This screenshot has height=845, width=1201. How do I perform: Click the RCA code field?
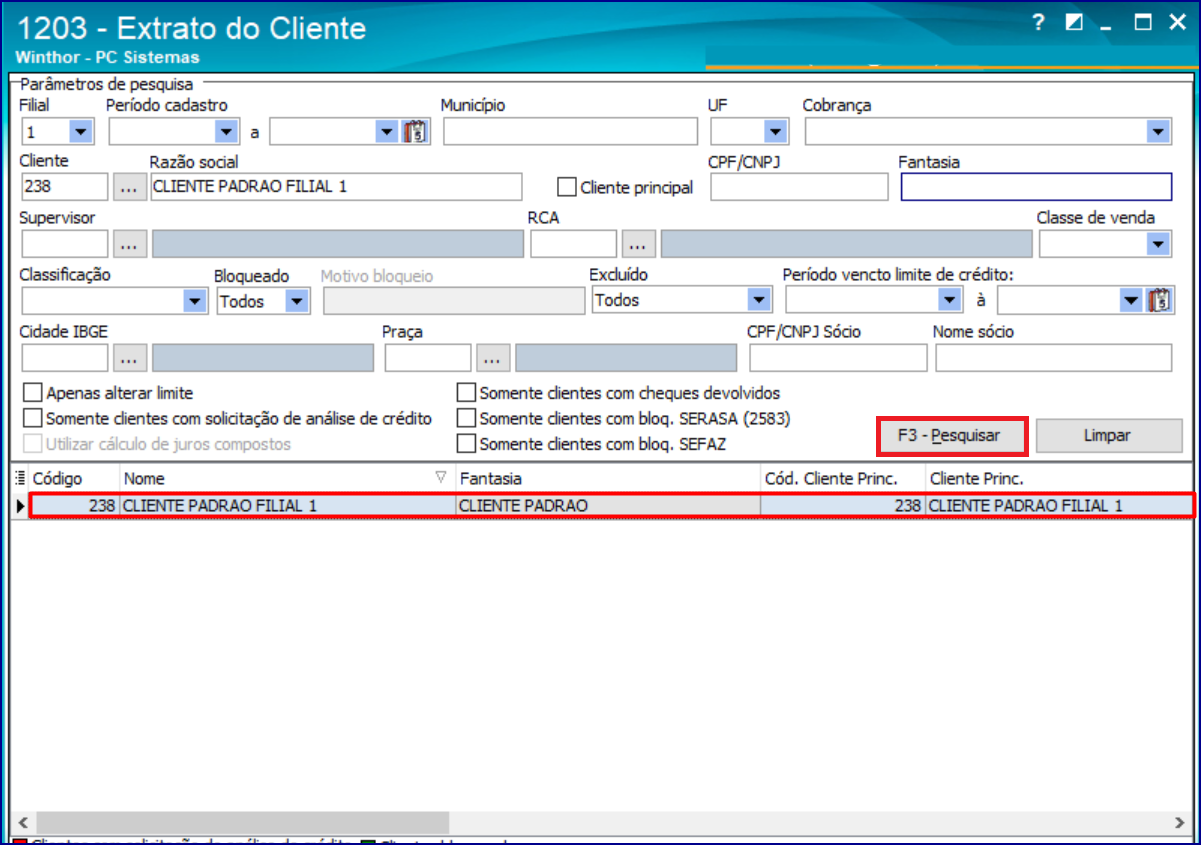(573, 244)
